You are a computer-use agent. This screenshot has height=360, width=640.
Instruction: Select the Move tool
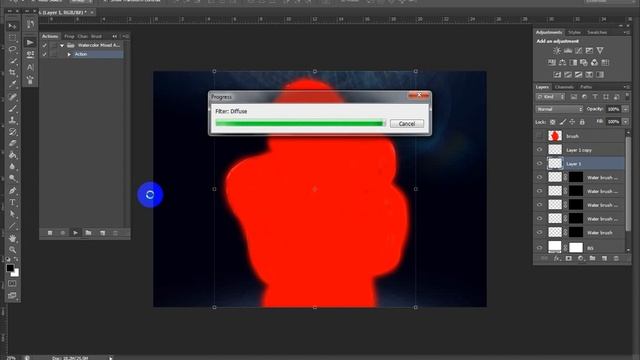click(x=12, y=27)
